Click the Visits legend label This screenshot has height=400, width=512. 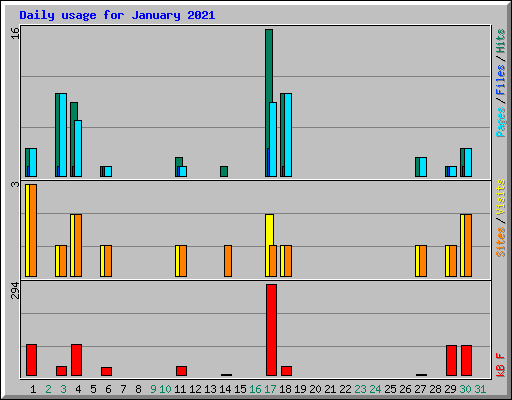500,198
